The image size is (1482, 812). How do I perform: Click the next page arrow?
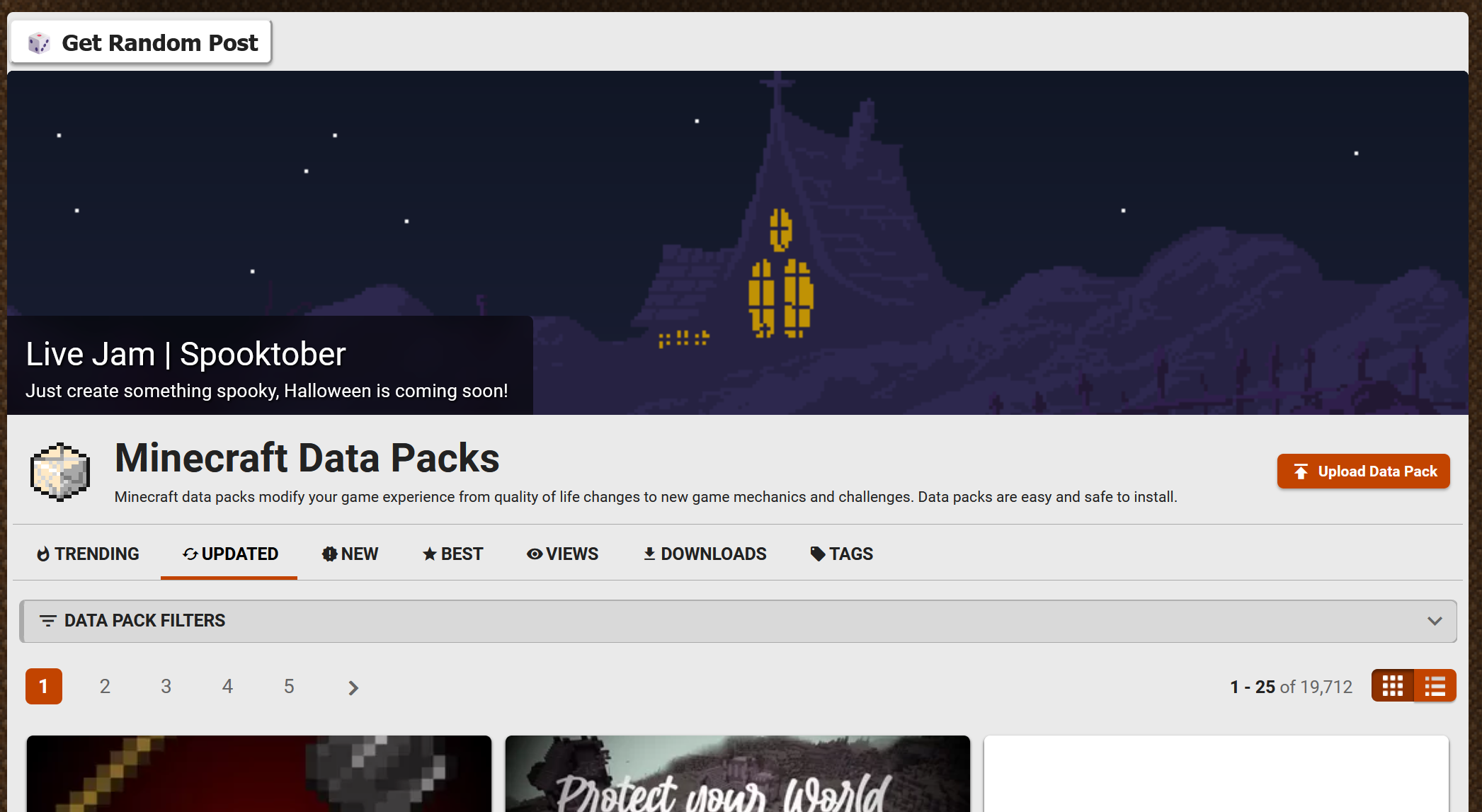pos(353,687)
